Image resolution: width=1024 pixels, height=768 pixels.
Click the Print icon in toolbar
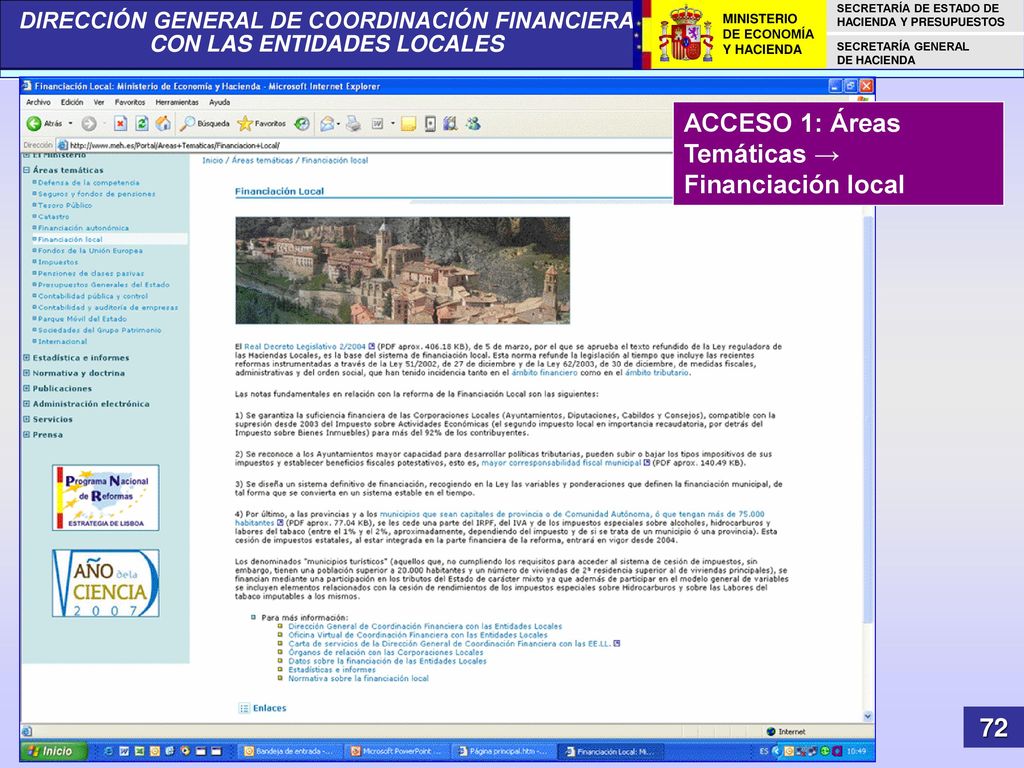(x=353, y=123)
